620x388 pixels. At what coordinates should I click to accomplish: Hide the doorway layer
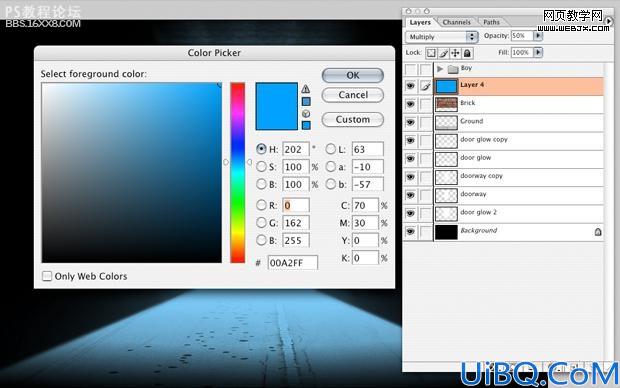click(410, 195)
